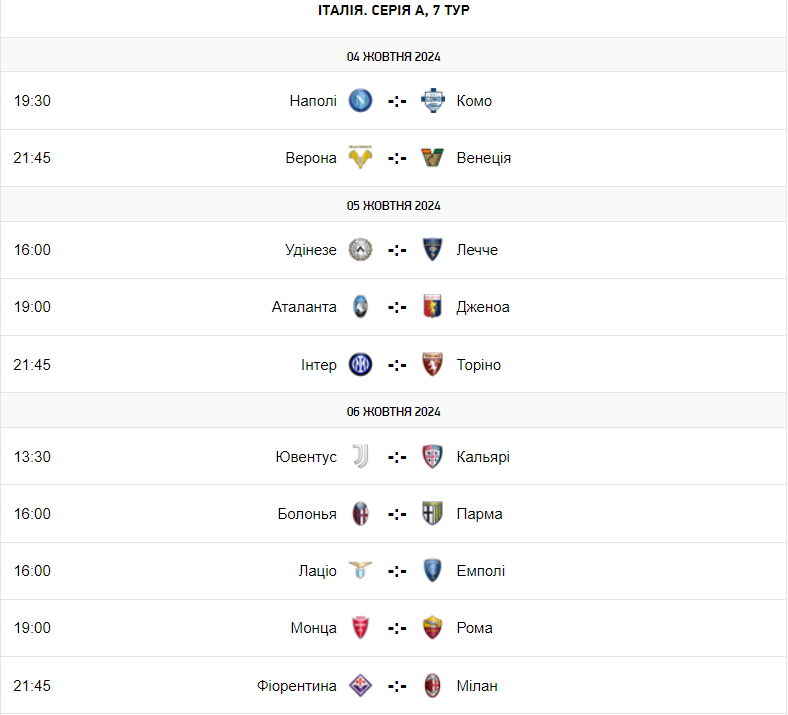Image resolution: width=788 pixels, height=715 pixels.
Task: Click the Napoli club crest
Action: (360, 100)
